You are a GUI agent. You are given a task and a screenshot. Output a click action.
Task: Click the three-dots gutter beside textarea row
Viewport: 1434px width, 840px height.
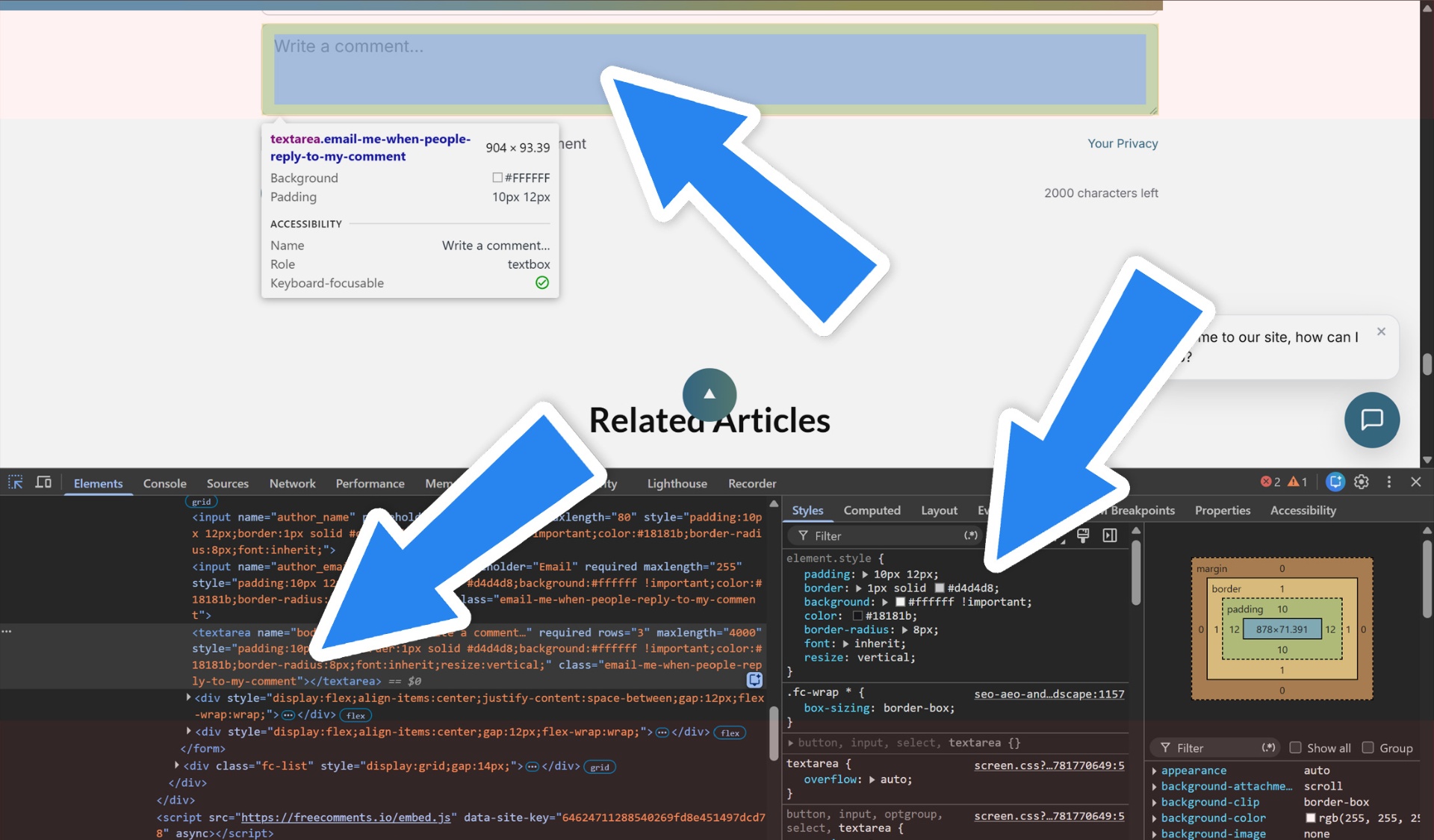coord(7,632)
